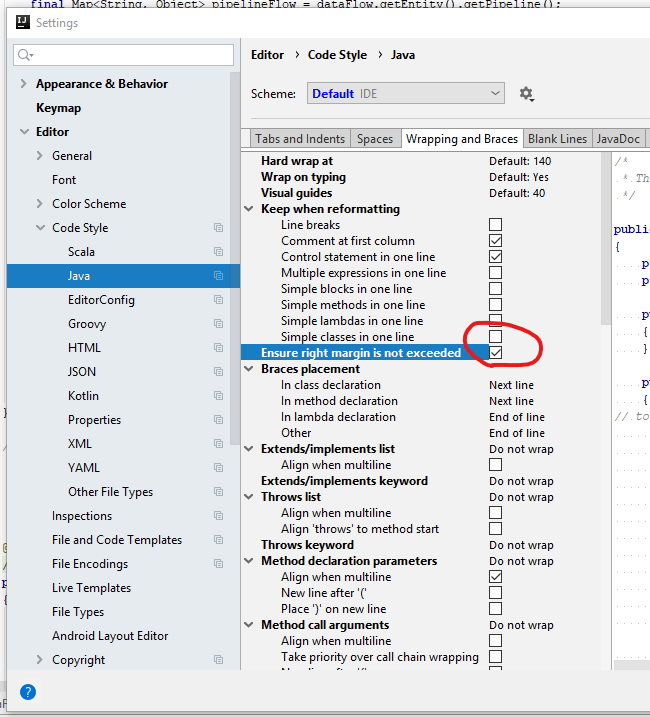Check New line after '(' option
Screen dimensions: 650x717
[495, 593]
